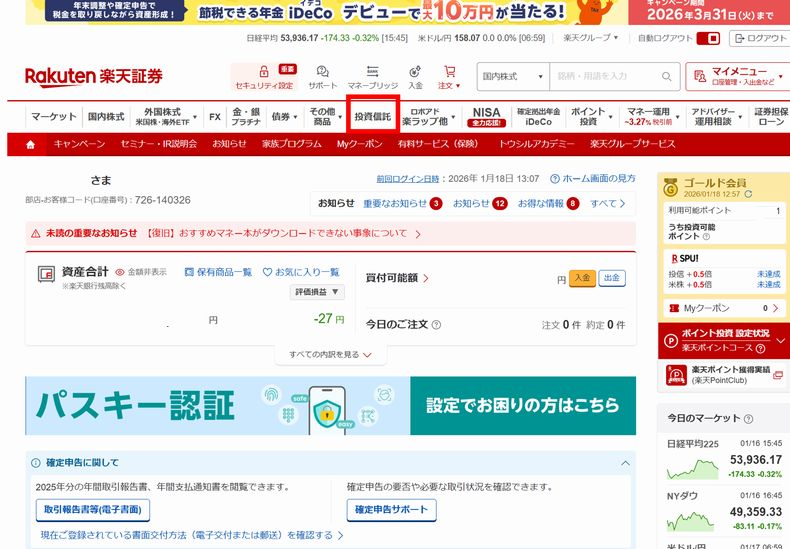Click info icon beside 確定申告に関して

(36, 463)
